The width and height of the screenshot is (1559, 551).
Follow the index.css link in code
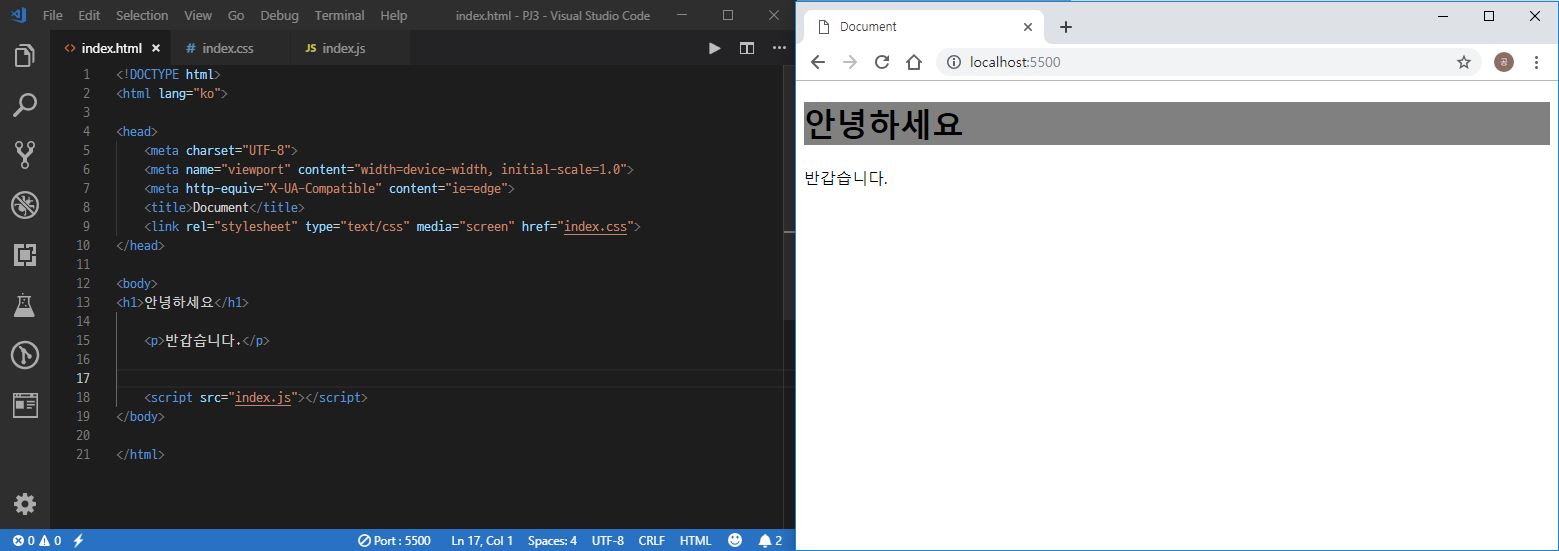595,226
